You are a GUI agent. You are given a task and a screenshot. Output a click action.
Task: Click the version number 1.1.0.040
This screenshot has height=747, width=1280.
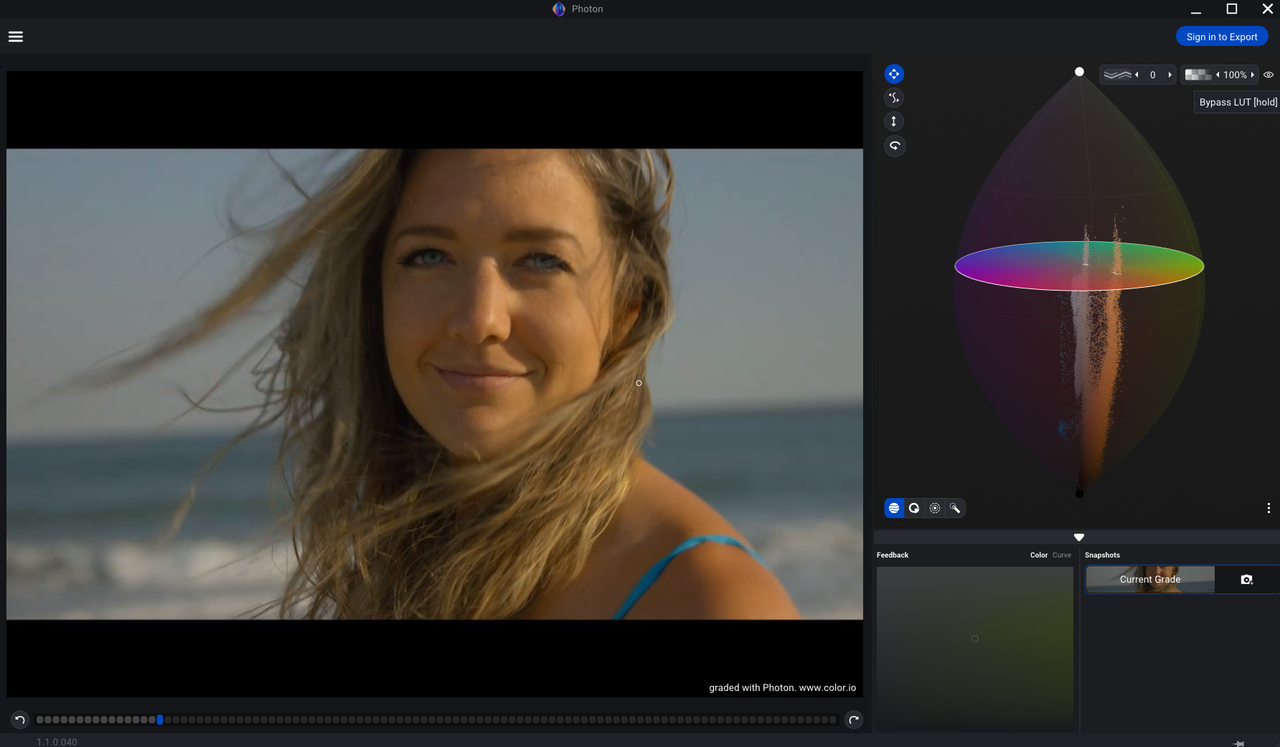point(57,742)
